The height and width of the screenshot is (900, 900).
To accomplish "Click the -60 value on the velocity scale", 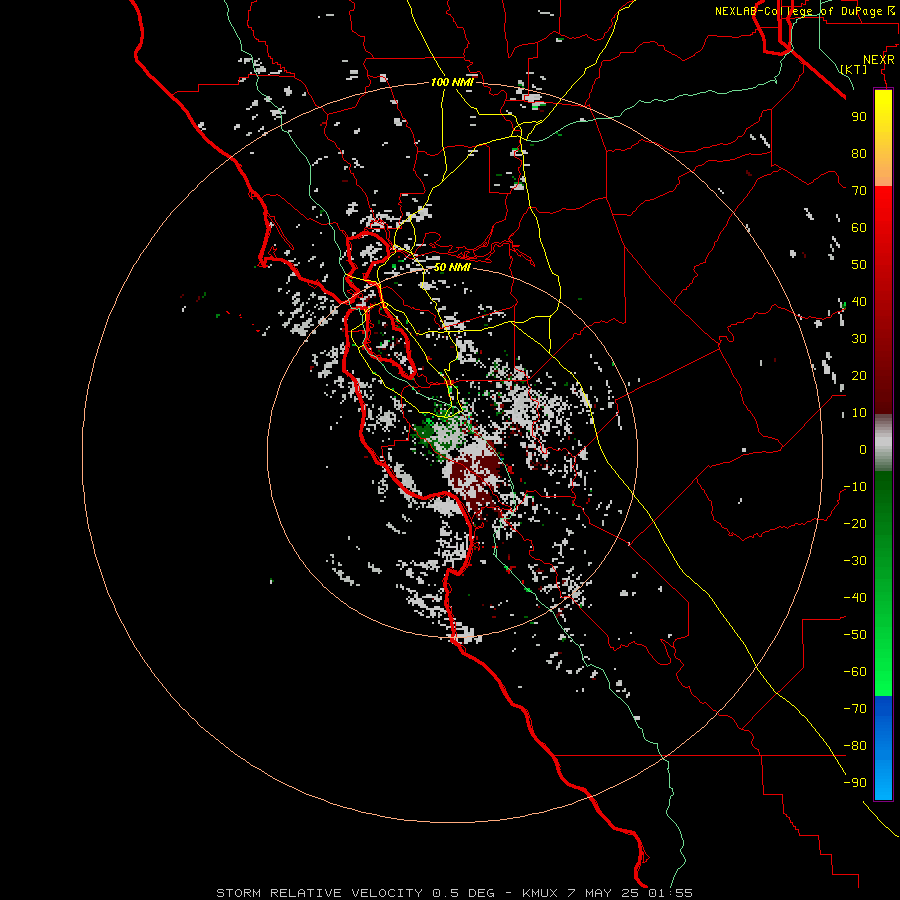I will 855,672.
